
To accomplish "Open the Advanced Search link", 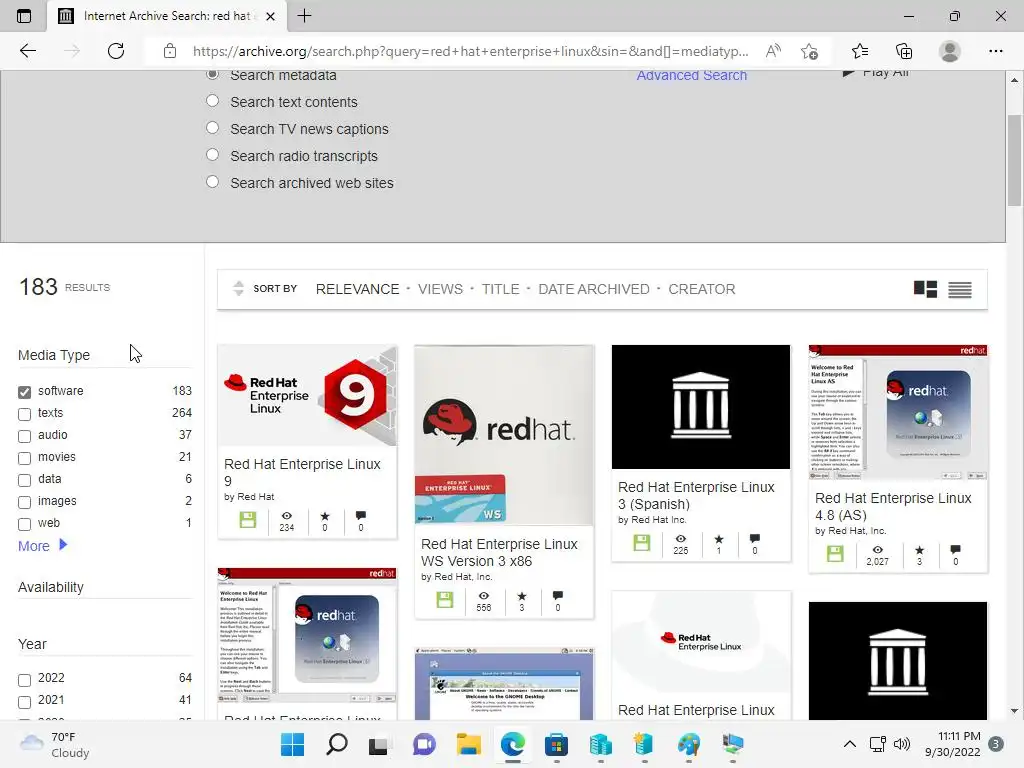I will pos(692,75).
